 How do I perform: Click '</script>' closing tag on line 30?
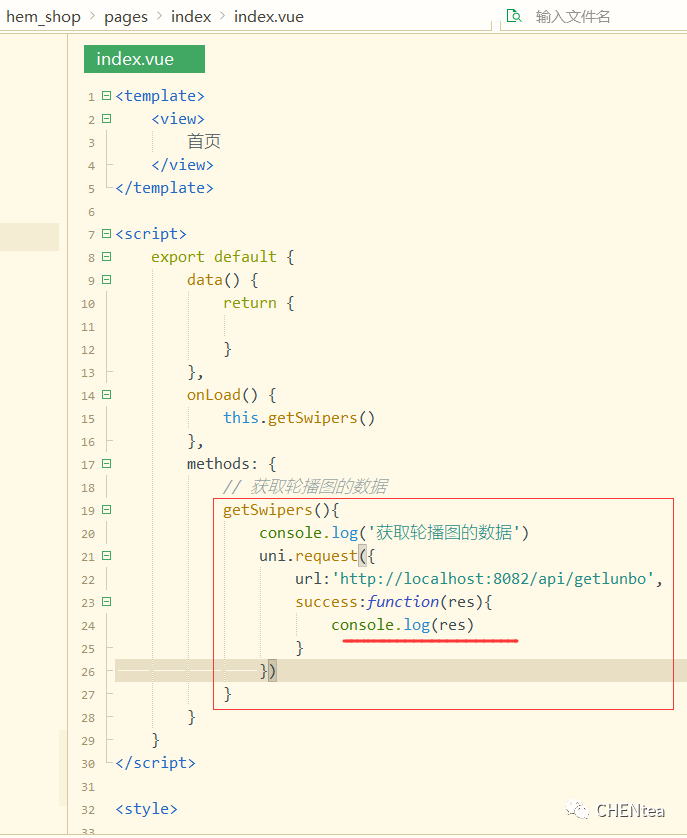click(x=156, y=763)
